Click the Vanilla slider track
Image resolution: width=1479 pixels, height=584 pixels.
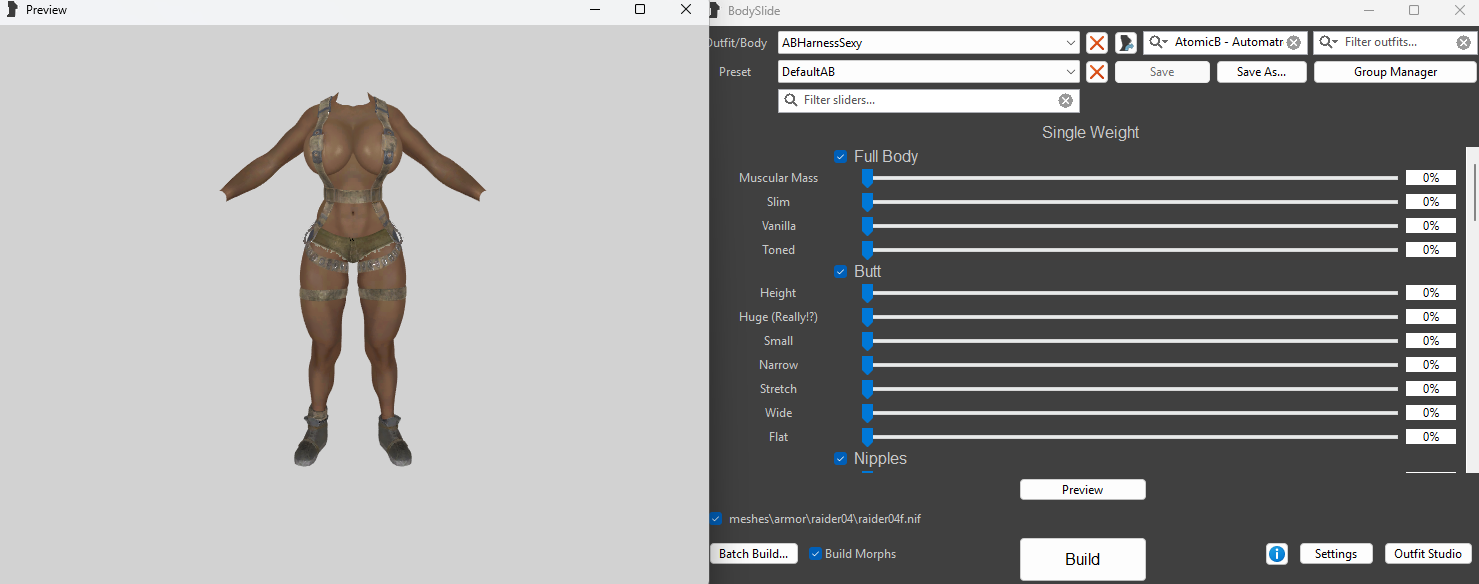click(1130, 226)
